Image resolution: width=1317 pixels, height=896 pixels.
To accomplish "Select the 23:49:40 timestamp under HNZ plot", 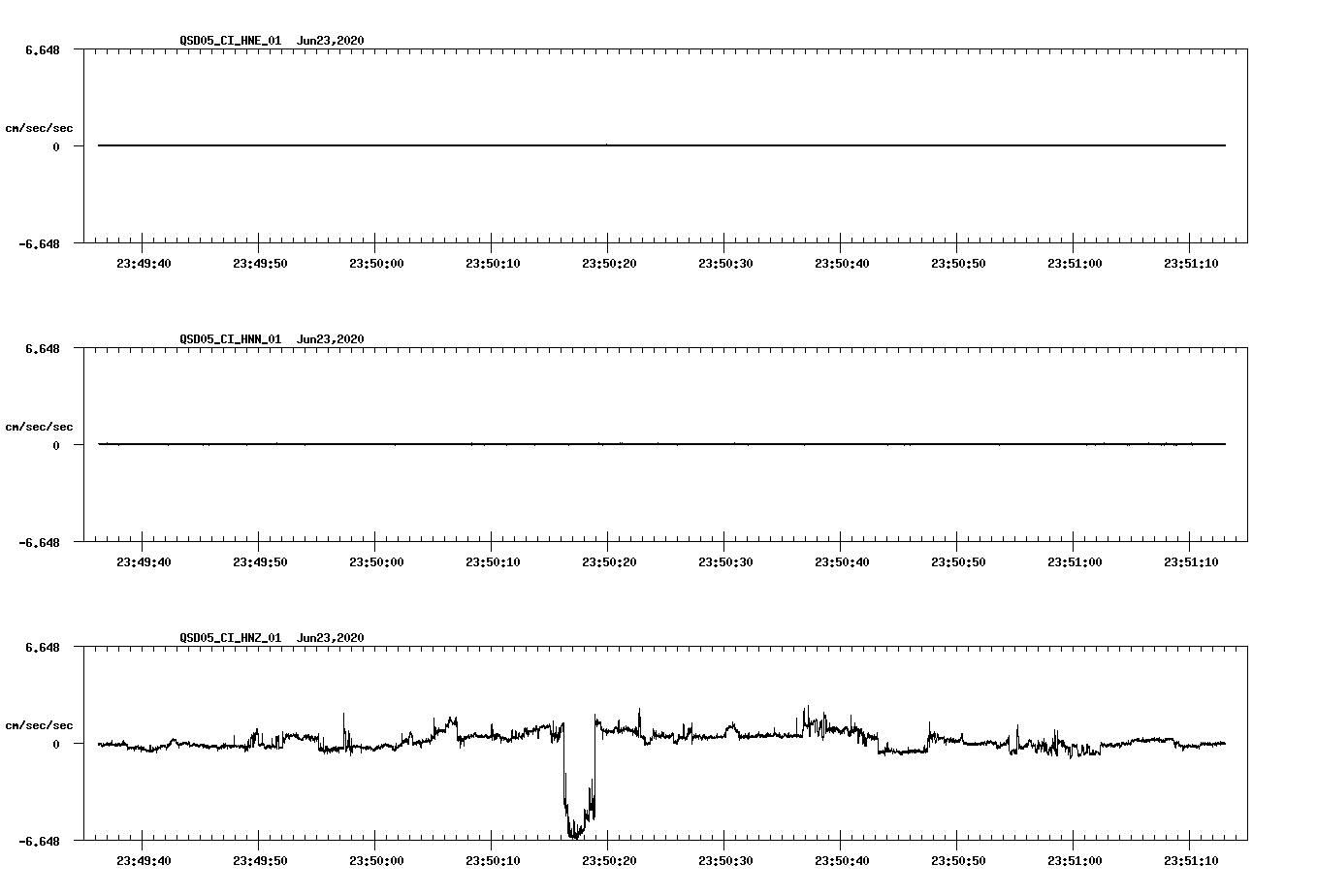I will click(144, 861).
